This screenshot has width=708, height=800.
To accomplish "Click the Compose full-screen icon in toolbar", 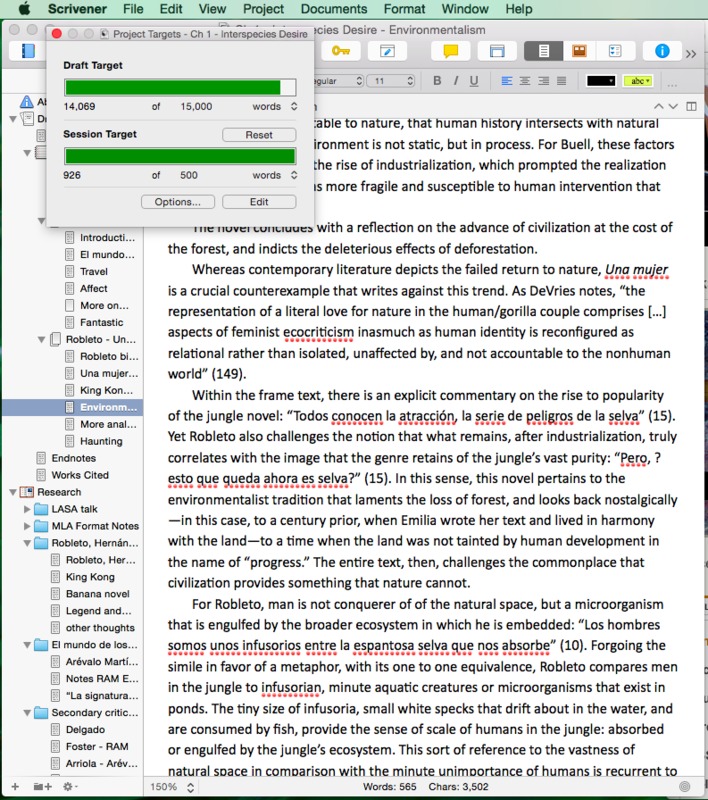I will click(x=387, y=51).
